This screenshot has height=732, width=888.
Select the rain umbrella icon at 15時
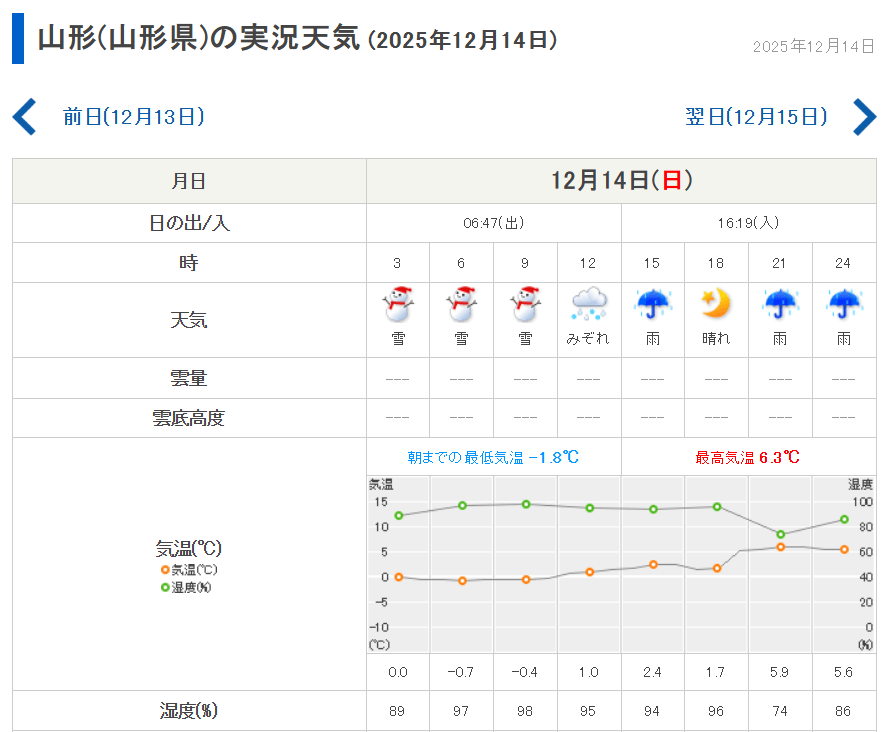pyautogui.click(x=652, y=304)
